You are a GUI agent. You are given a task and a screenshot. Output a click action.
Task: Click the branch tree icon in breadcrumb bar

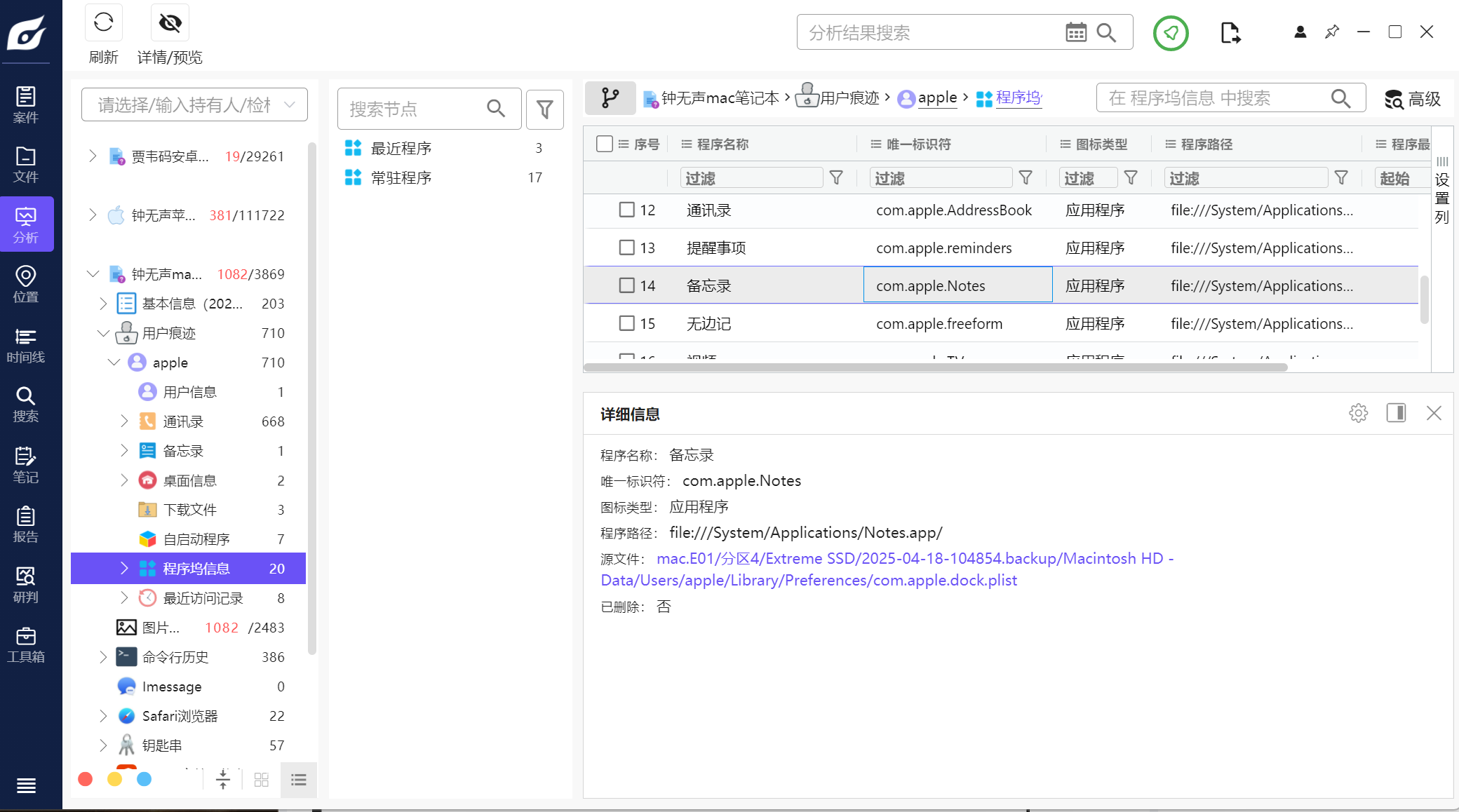coord(610,98)
